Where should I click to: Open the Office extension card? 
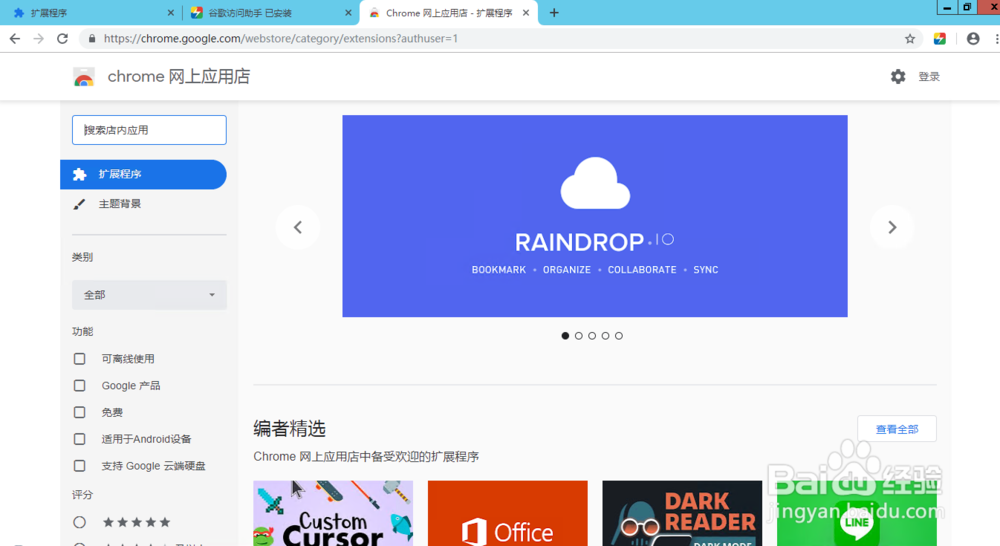[508, 513]
